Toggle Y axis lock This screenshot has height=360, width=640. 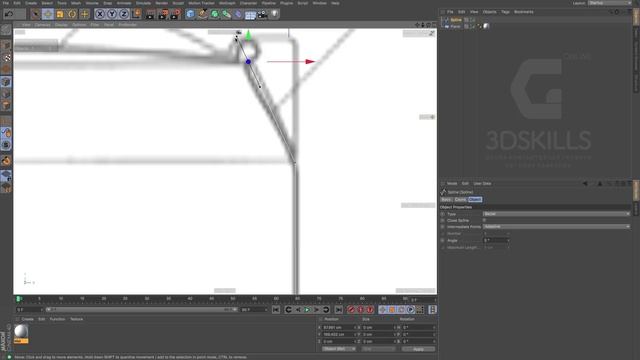pyautogui.click(x=112, y=14)
